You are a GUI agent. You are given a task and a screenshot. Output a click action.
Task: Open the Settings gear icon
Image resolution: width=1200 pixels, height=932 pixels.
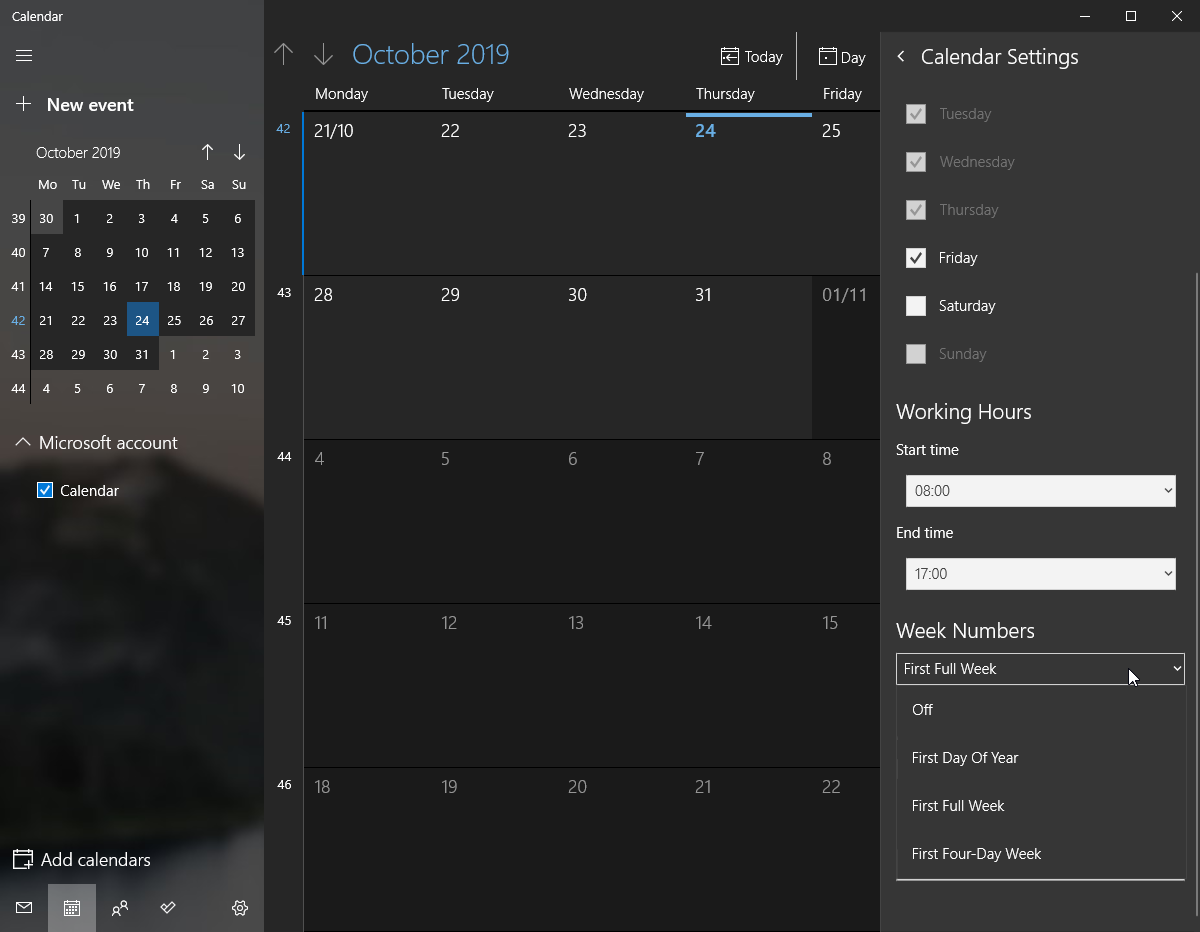[x=239, y=908]
